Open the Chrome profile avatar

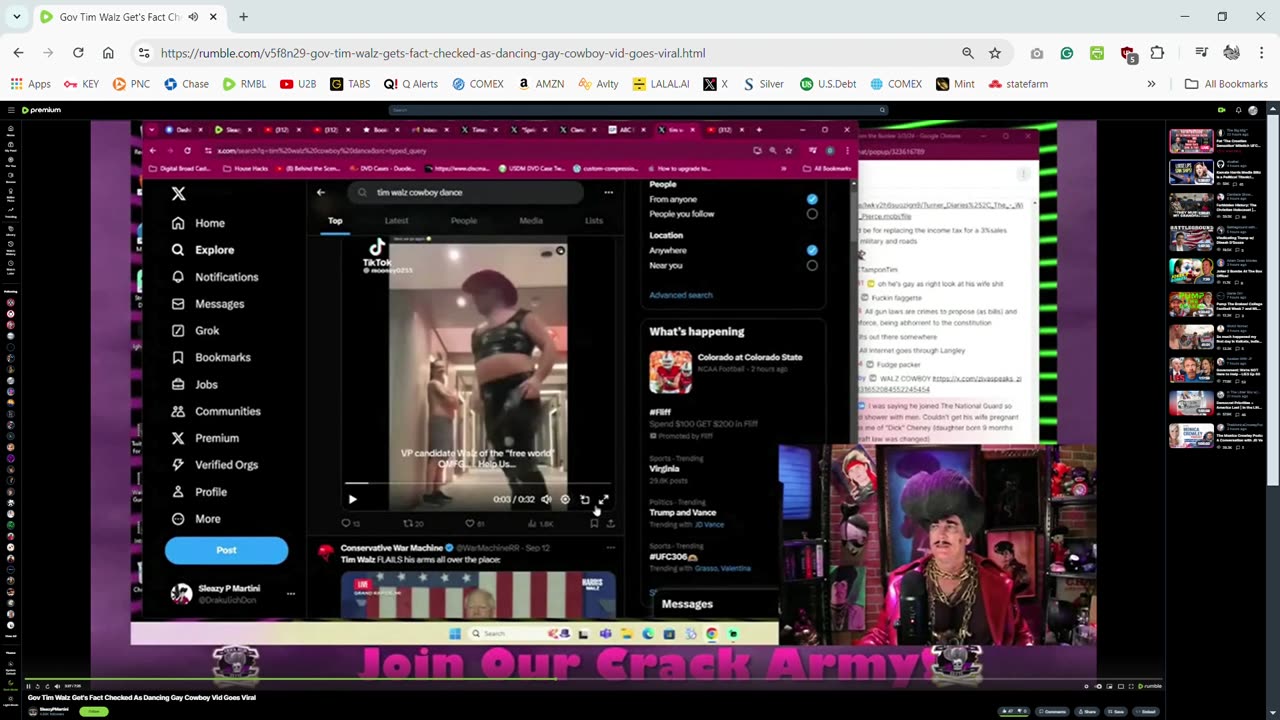pyautogui.click(x=1231, y=53)
